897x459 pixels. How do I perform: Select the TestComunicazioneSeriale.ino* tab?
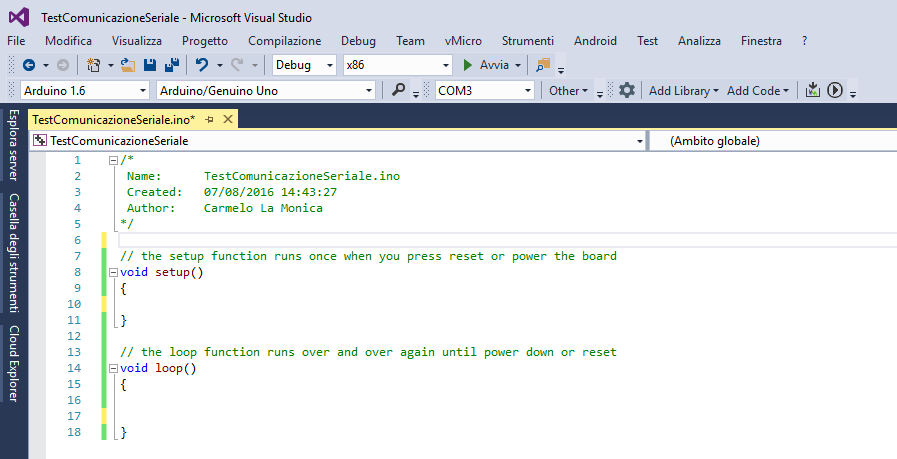click(x=114, y=119)
